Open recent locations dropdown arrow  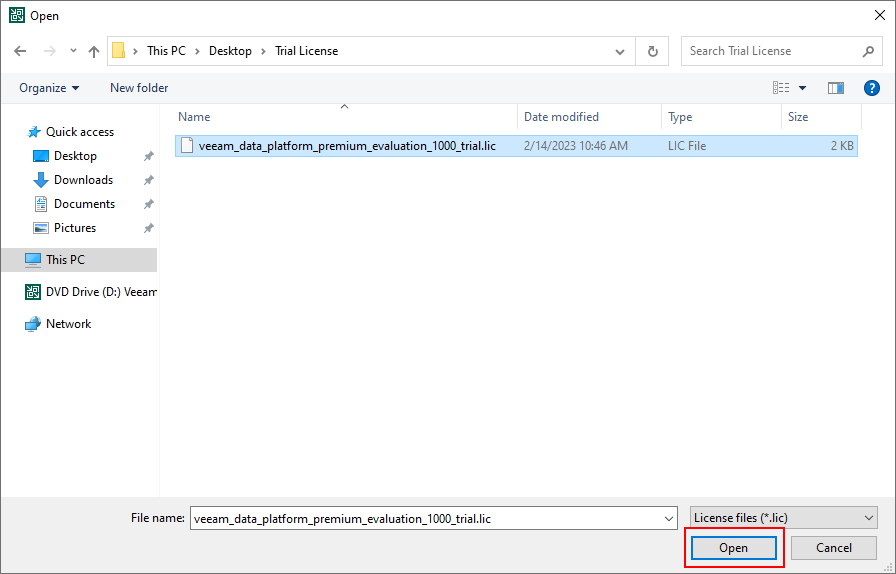[73, 51]
